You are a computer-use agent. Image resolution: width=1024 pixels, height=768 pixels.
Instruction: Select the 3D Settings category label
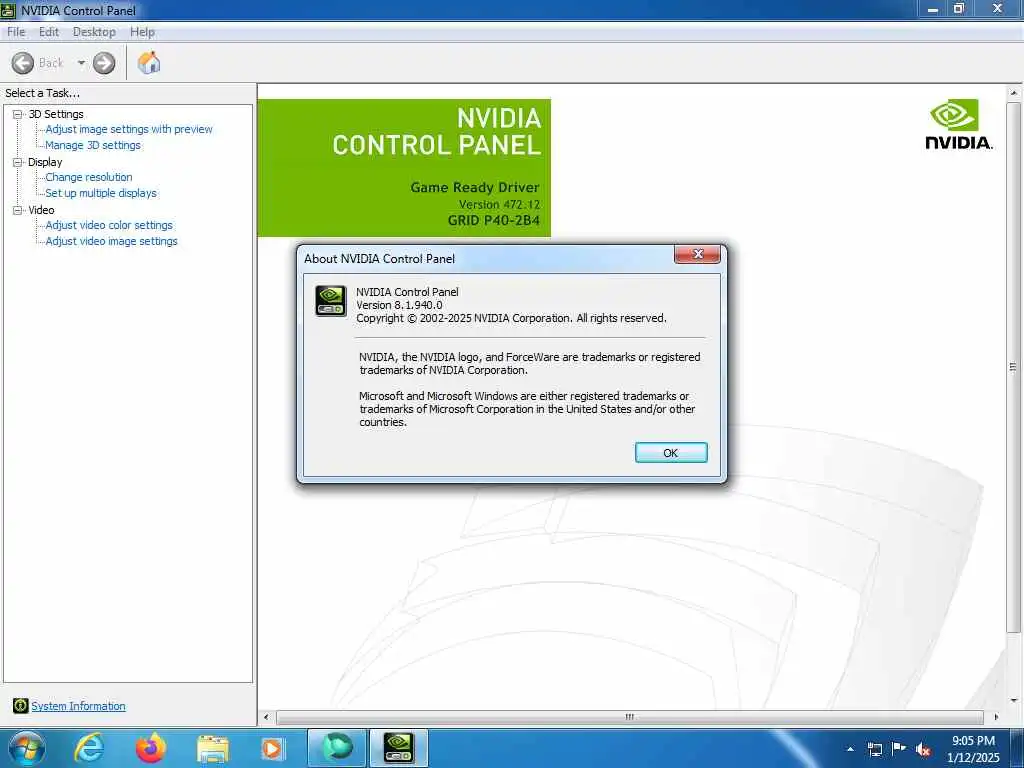tap(56, 114)
